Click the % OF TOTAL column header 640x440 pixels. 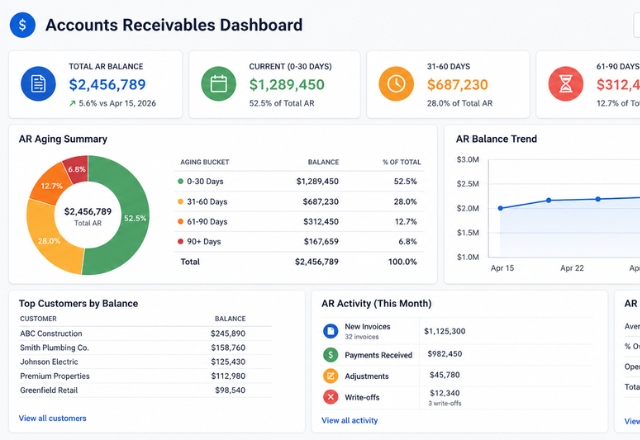pyautogui.click(x=402, y=162)
